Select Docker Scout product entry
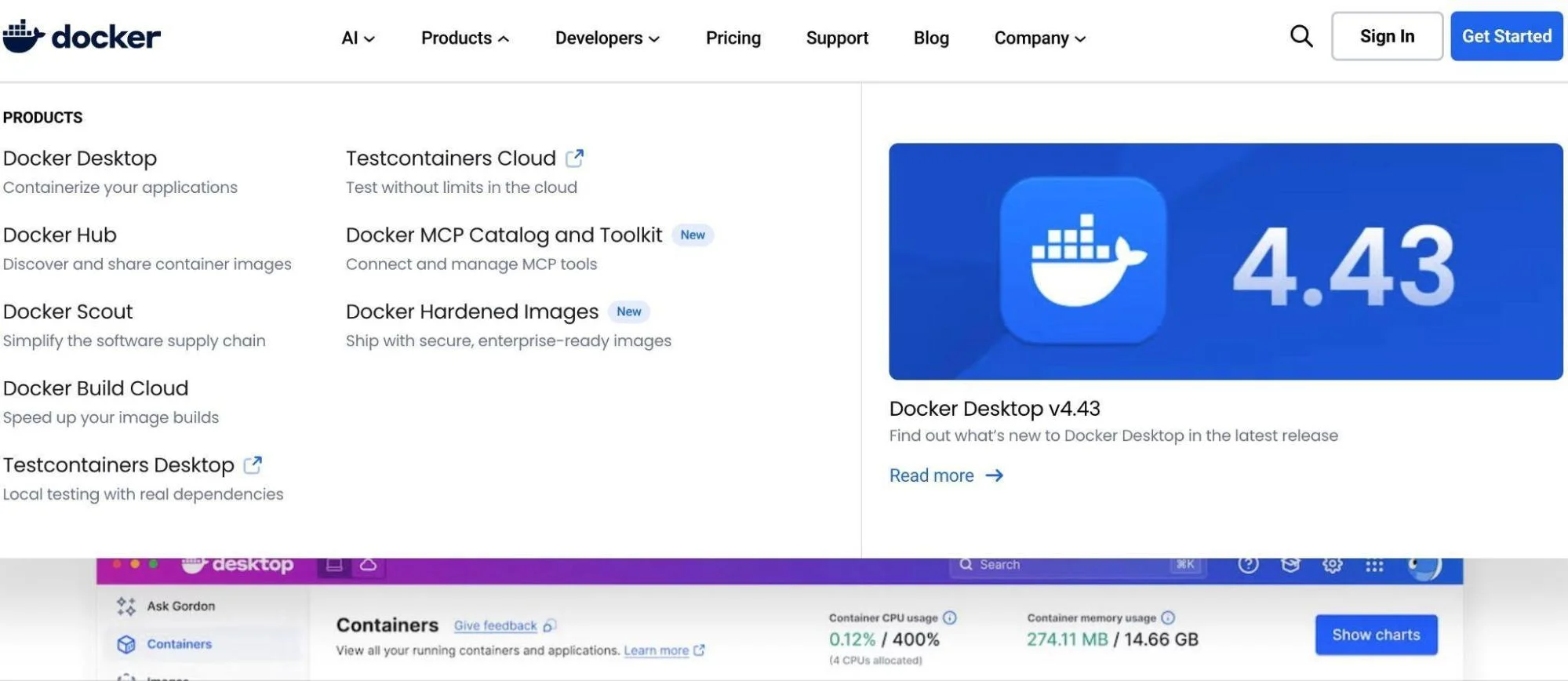 pyautogui.click(x=68, y=311)
